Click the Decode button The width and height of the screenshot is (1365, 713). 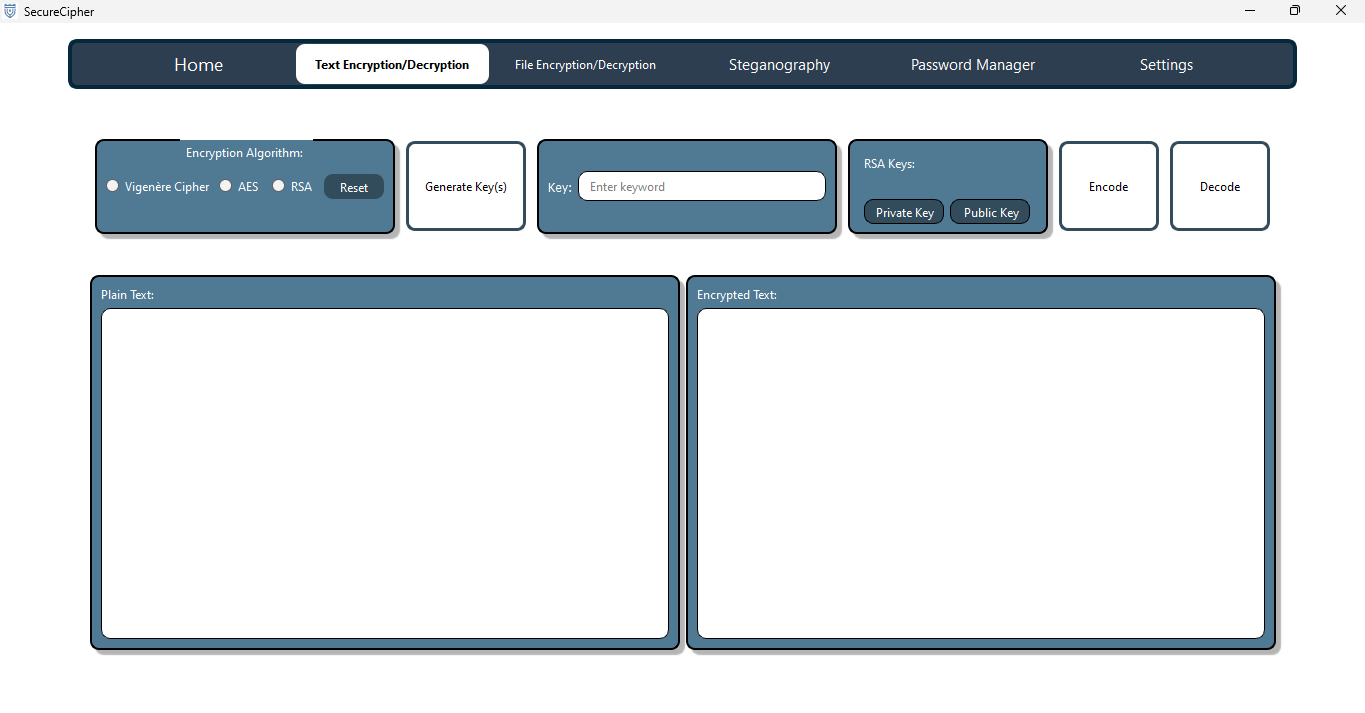click(1219, 186)
